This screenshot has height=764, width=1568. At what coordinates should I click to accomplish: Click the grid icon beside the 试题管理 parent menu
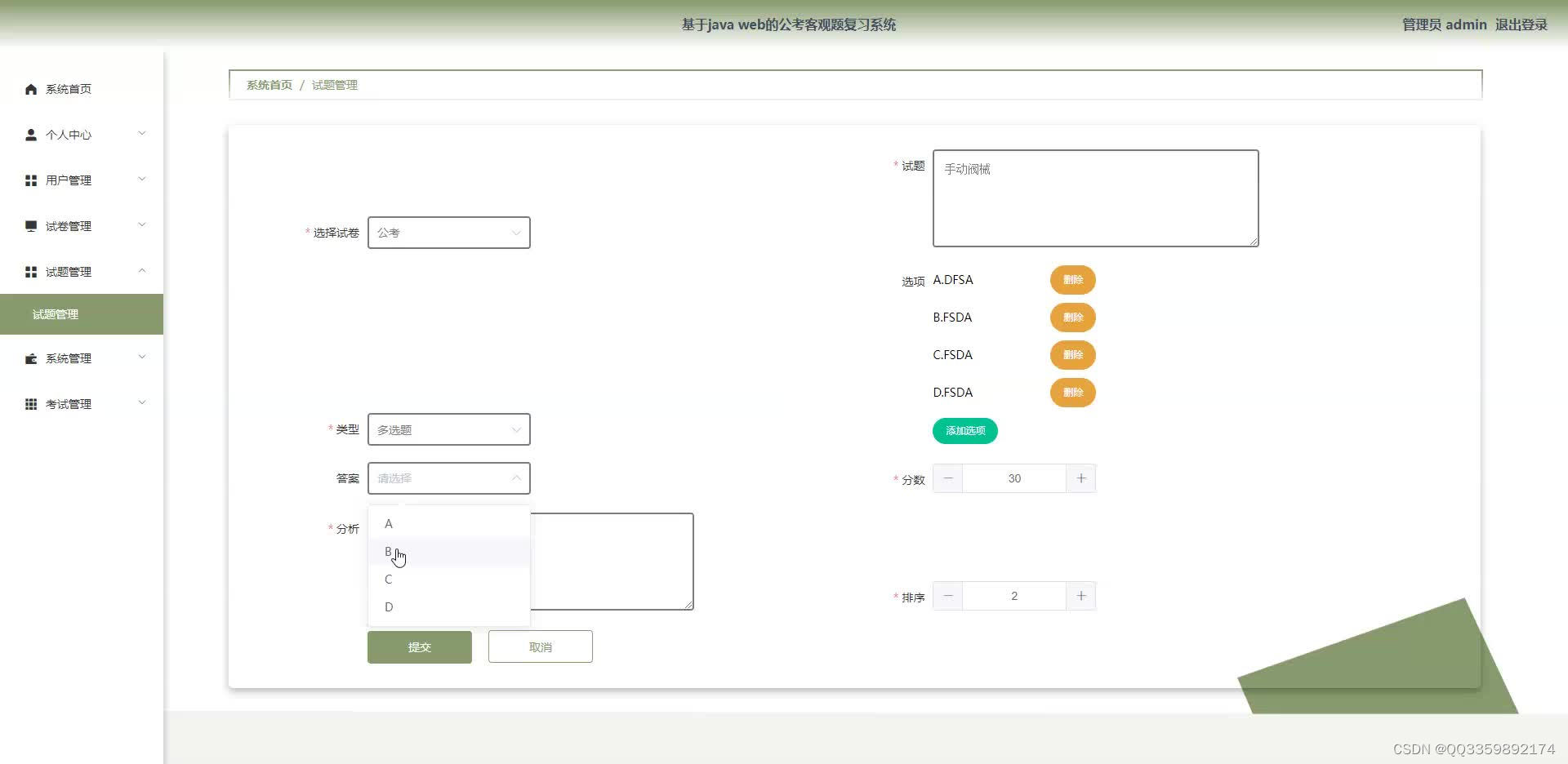[x=31, y=272]
